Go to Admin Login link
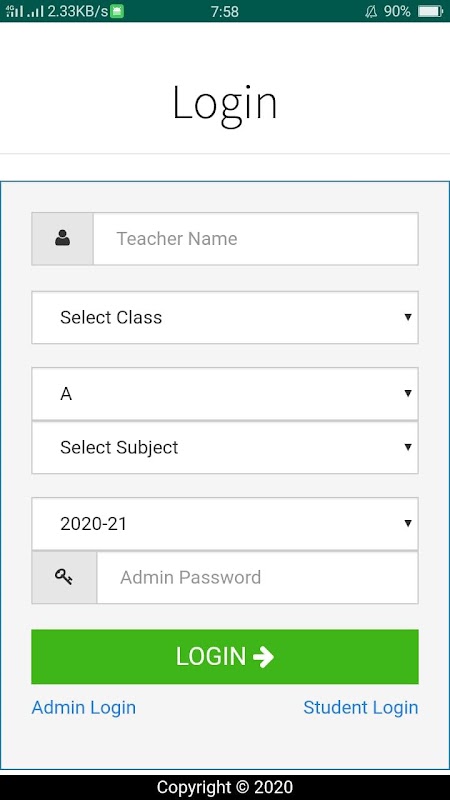Viewport: 450px width, 800px height. (84, 708)
